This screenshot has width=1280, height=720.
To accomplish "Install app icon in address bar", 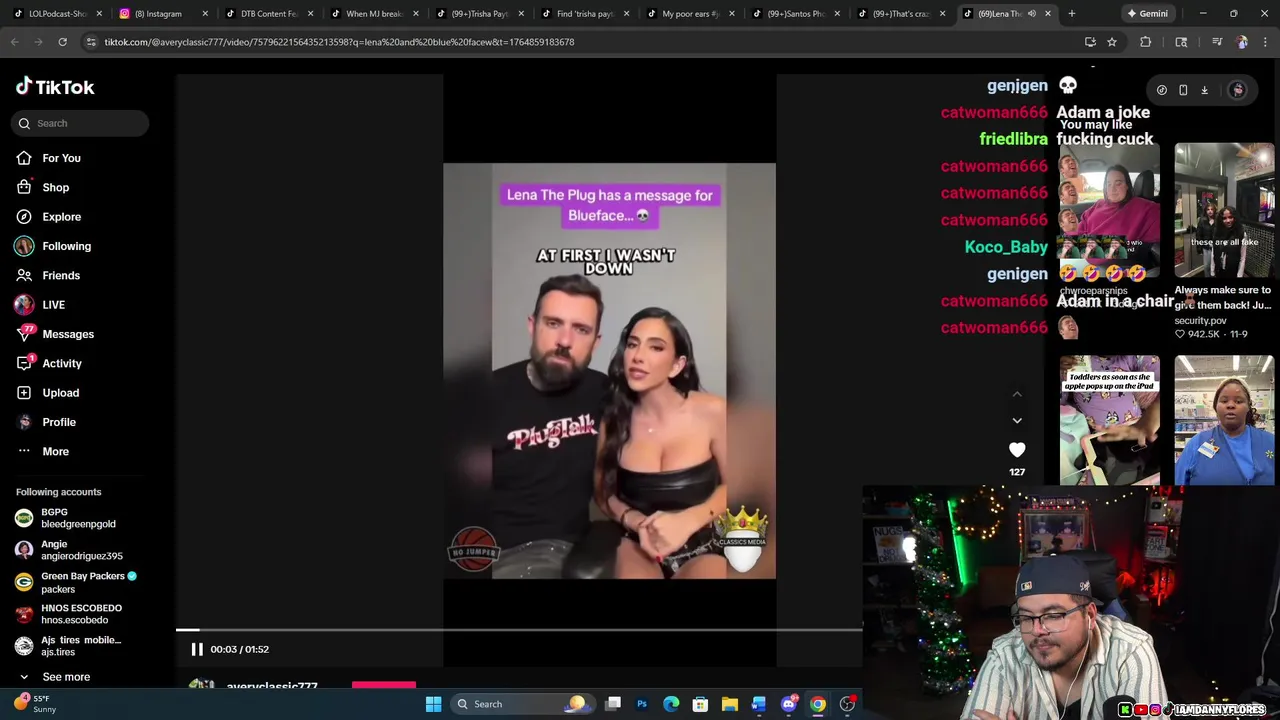I will (1090, 42).
